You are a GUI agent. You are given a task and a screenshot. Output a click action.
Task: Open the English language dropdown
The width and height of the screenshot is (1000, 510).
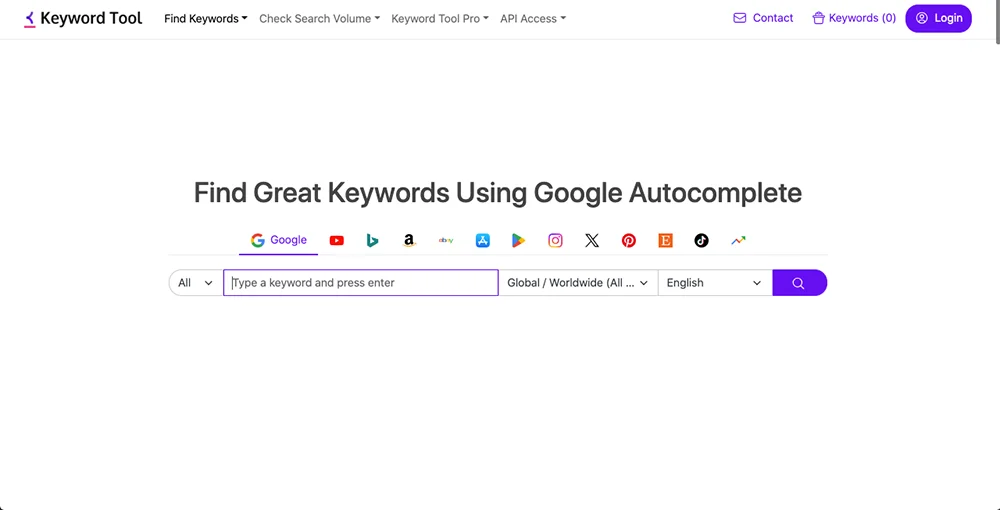[714, 283]
